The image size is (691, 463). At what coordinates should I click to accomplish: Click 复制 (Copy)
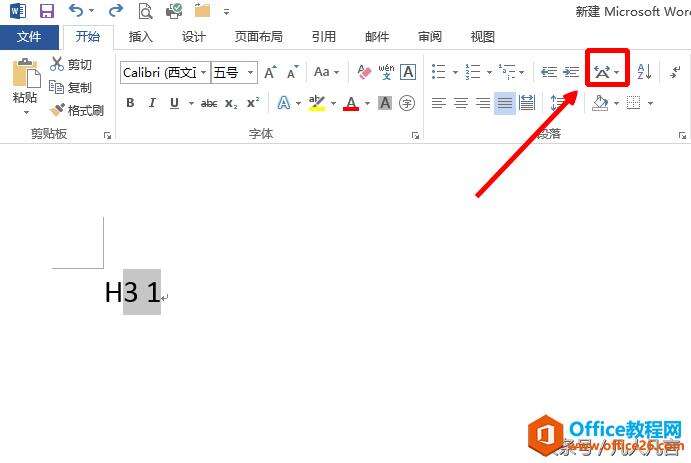71,87
